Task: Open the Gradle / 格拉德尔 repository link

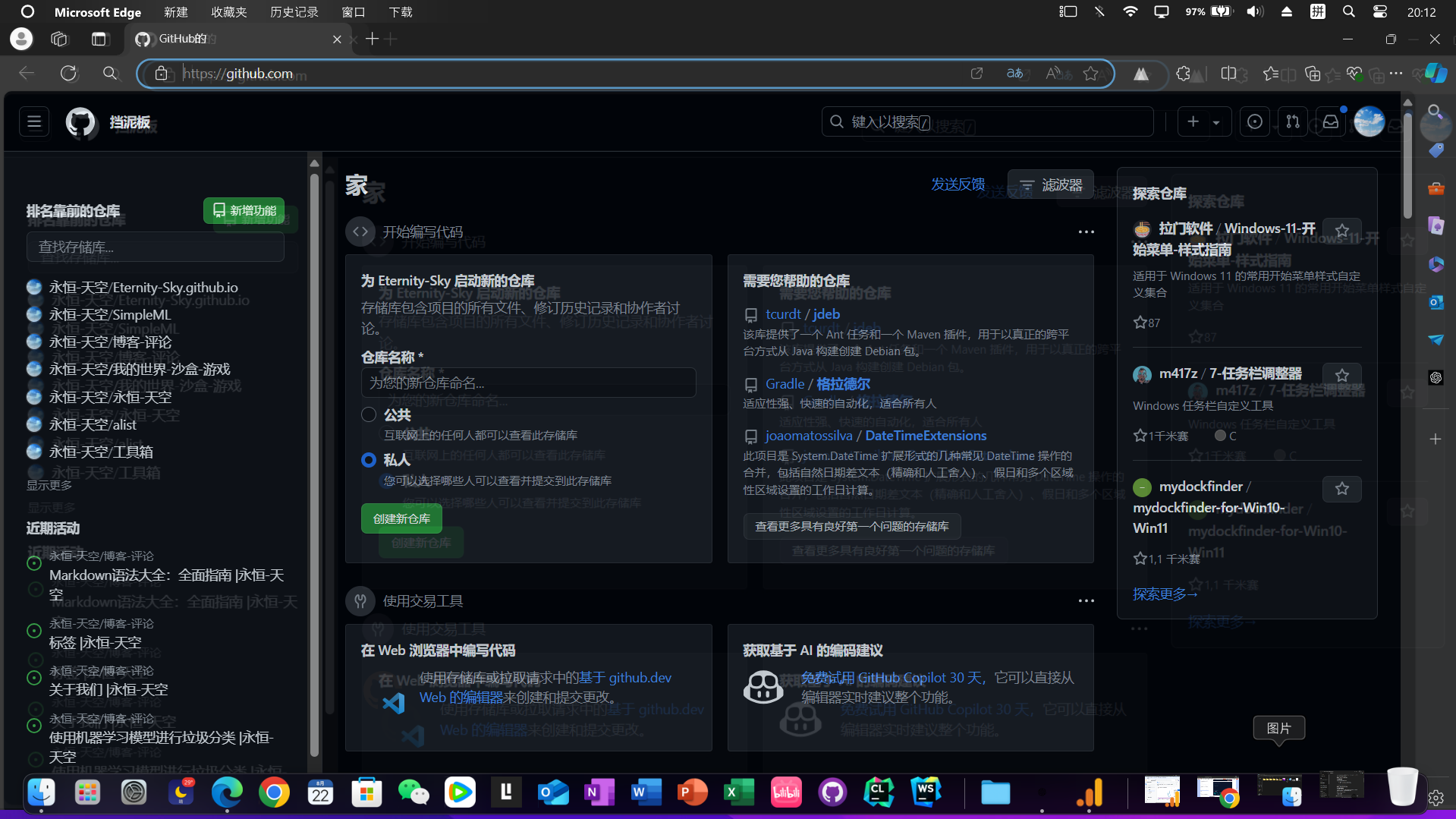Action: click(x=818, y=384)
